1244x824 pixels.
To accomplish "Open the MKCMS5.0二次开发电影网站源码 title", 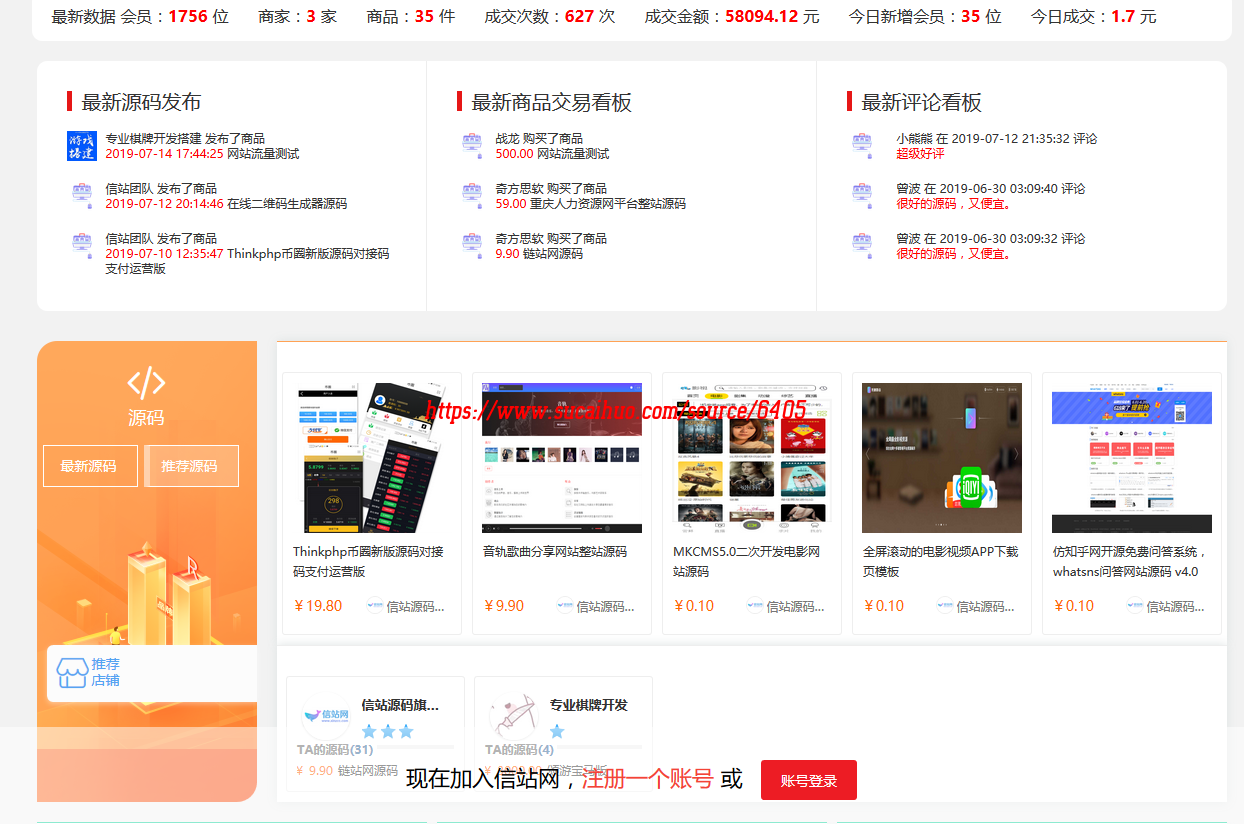I will tap(747, 562).
